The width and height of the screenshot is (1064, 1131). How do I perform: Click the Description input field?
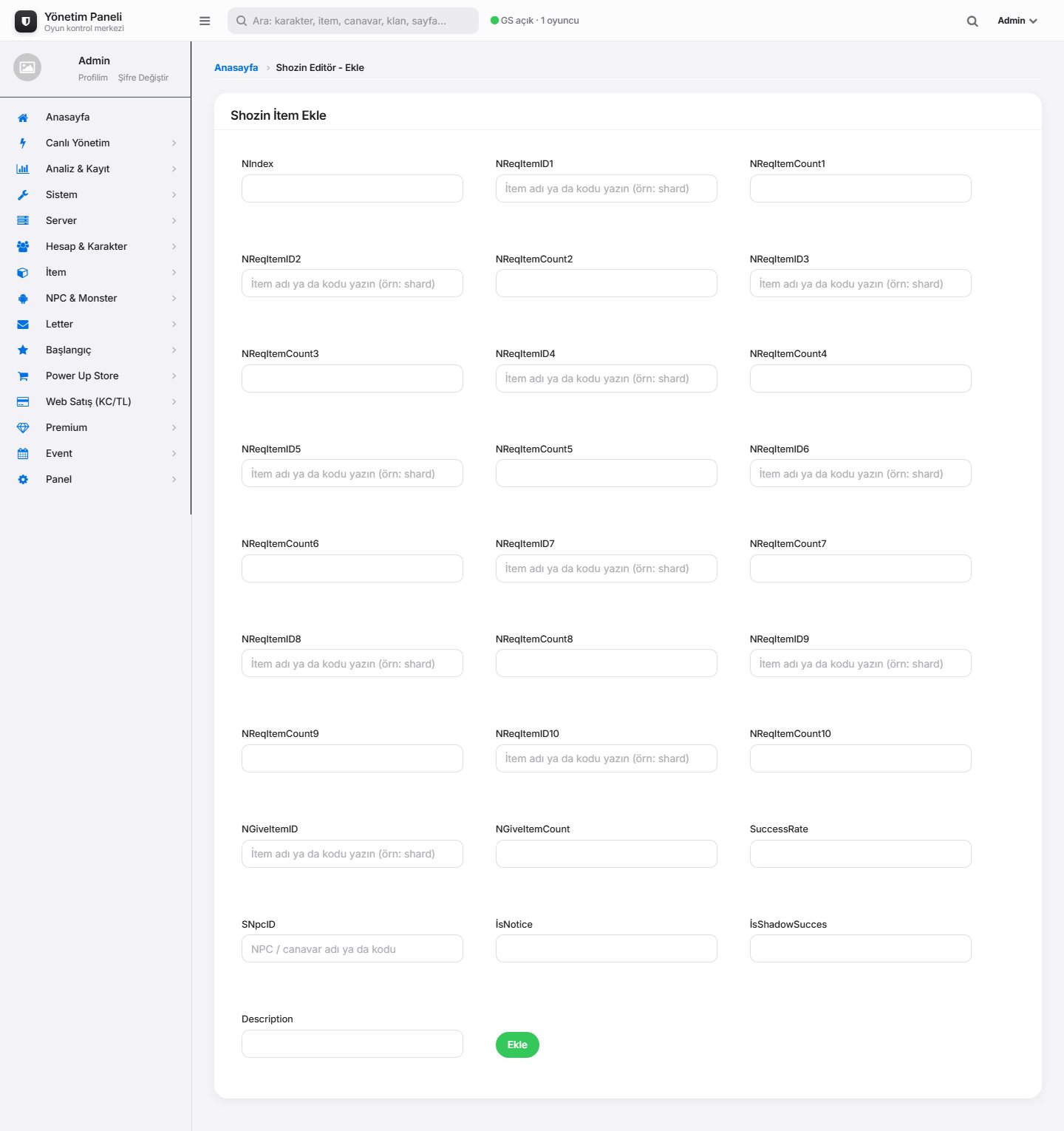(352, 1044)
